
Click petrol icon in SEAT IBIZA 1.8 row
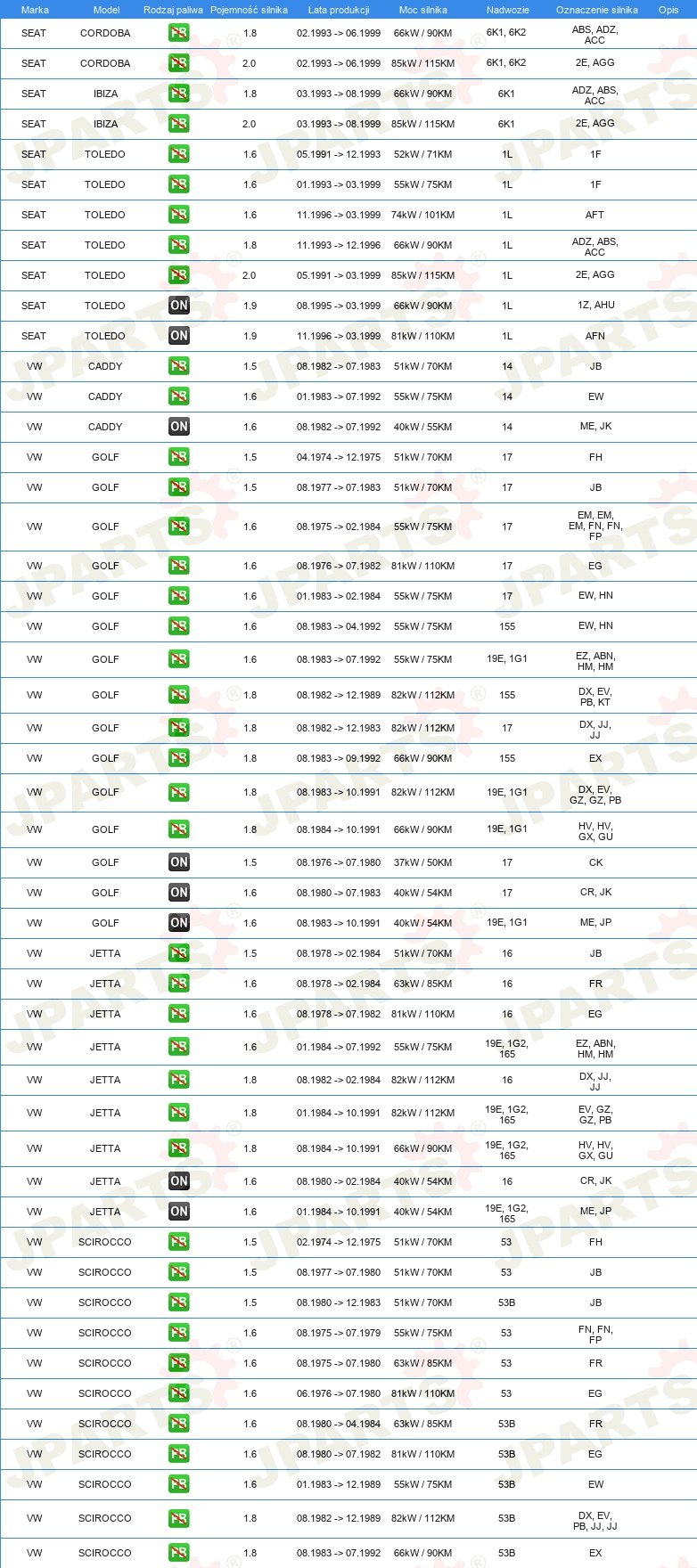pos(179,94)
